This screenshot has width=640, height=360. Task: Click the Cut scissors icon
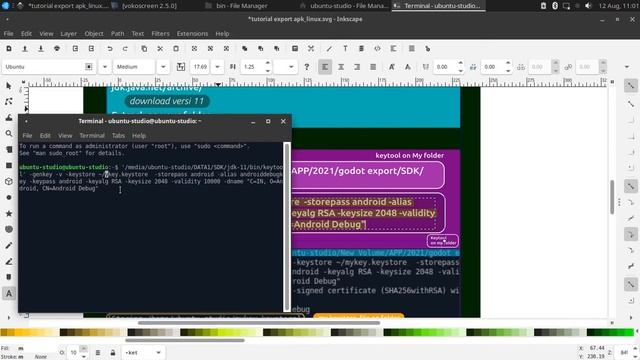tap(160, 49)
